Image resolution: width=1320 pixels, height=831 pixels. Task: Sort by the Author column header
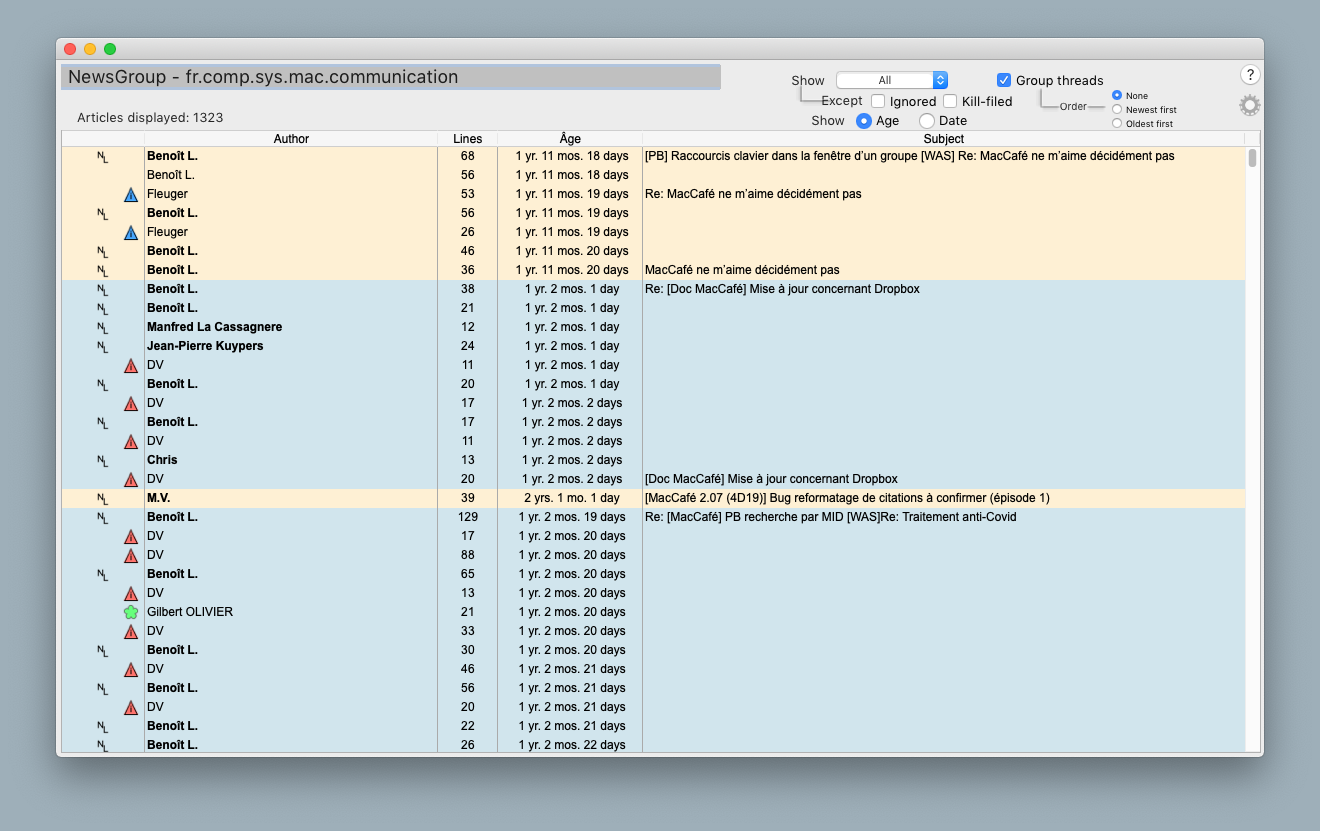pyautogui.click(x=291, y=139)
